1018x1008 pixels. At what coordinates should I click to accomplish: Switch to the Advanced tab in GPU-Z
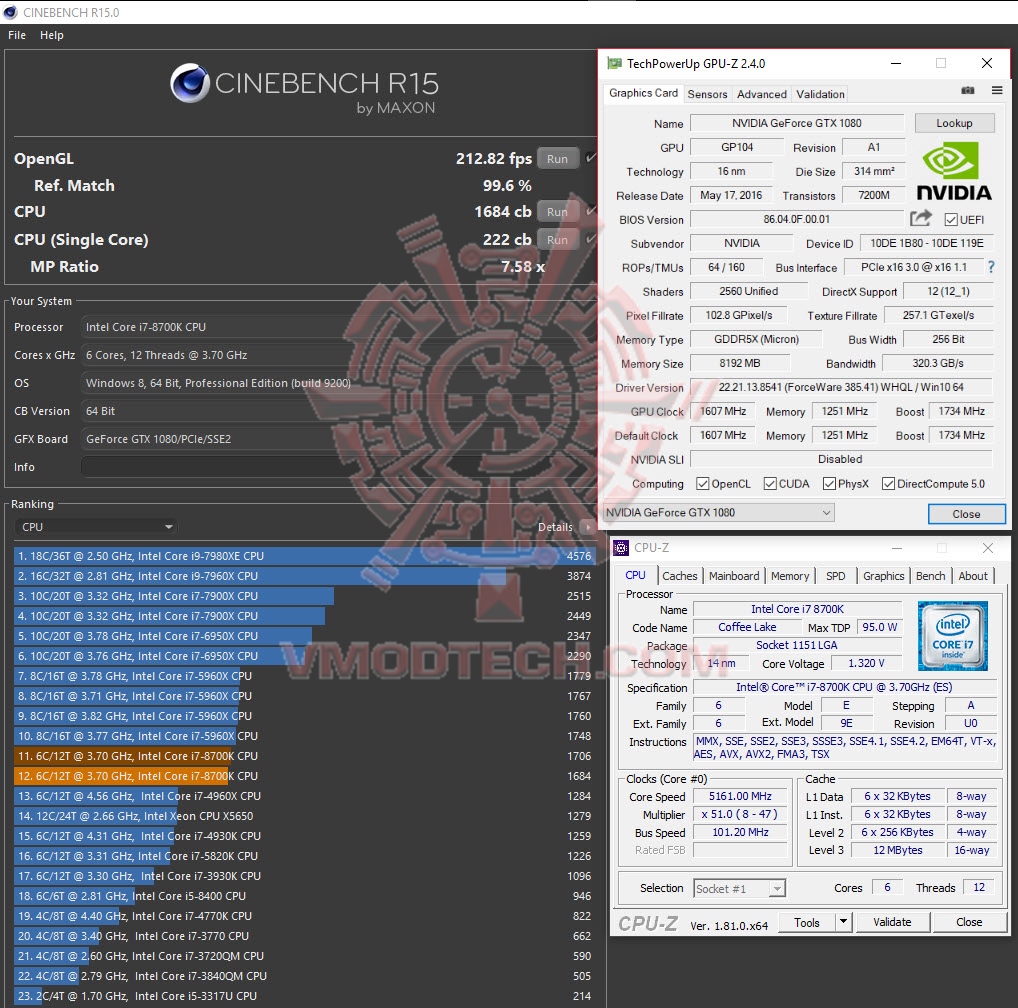[x=762, y=94]
